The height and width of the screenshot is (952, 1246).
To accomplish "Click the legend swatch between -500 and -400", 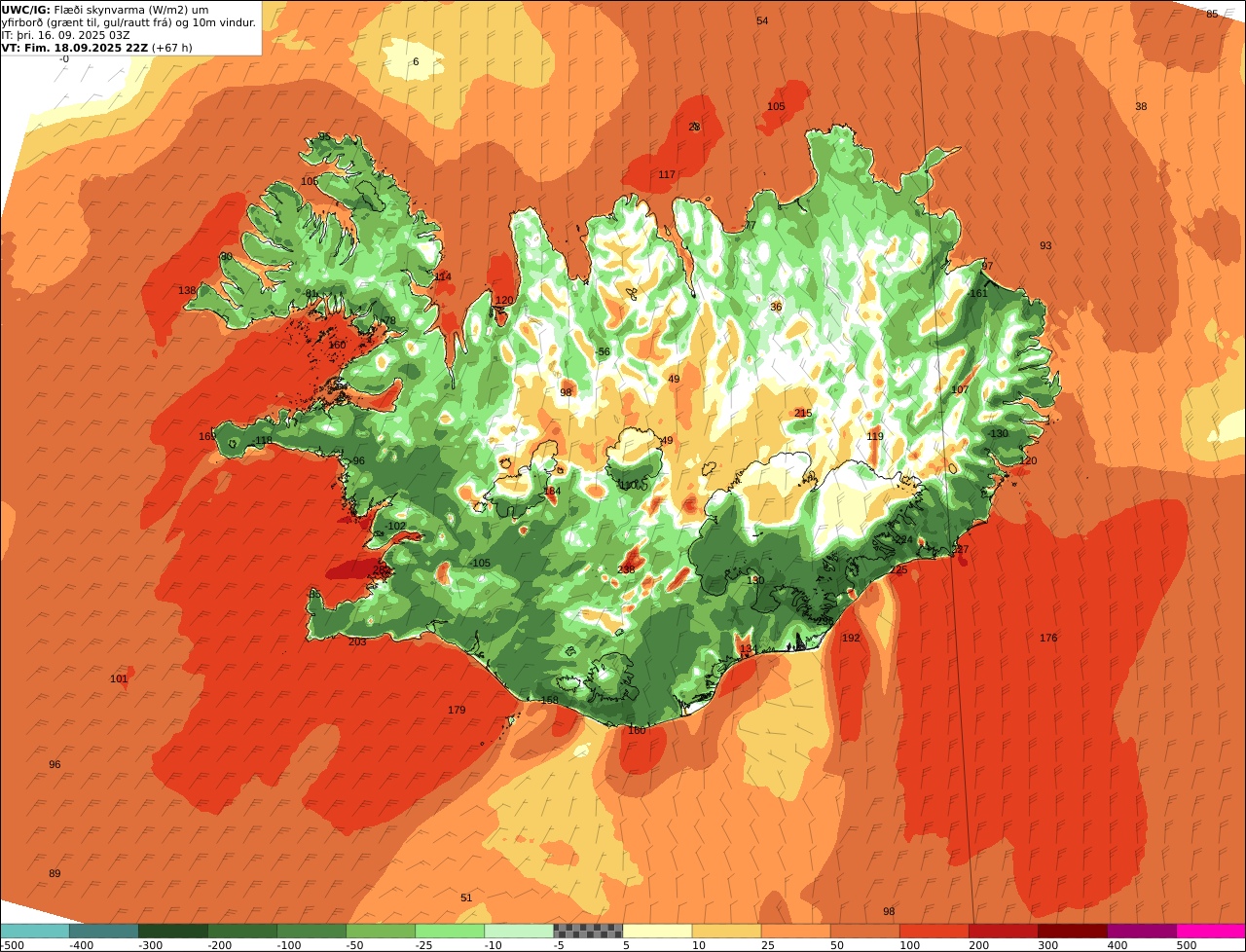I will point(34,931).
